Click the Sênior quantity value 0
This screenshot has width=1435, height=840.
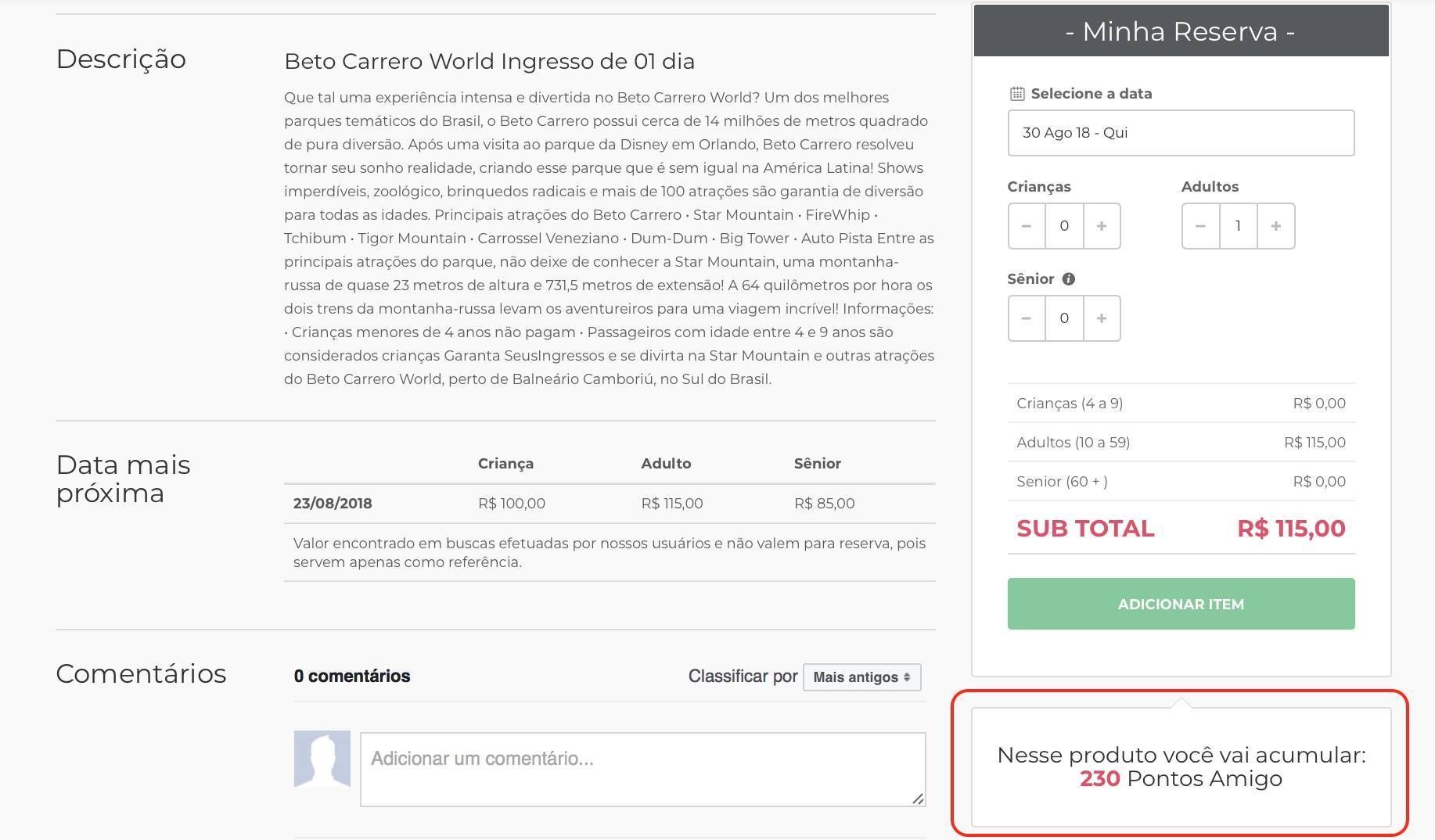(x=1064, y=318)
